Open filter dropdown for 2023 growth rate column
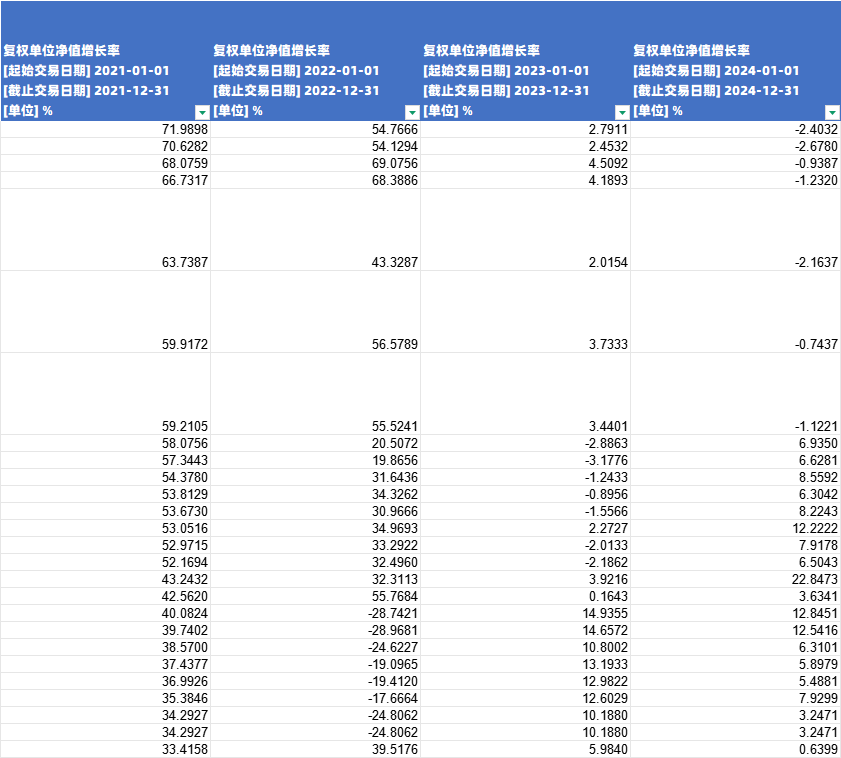The image size is (841, 758). point(622,112)
